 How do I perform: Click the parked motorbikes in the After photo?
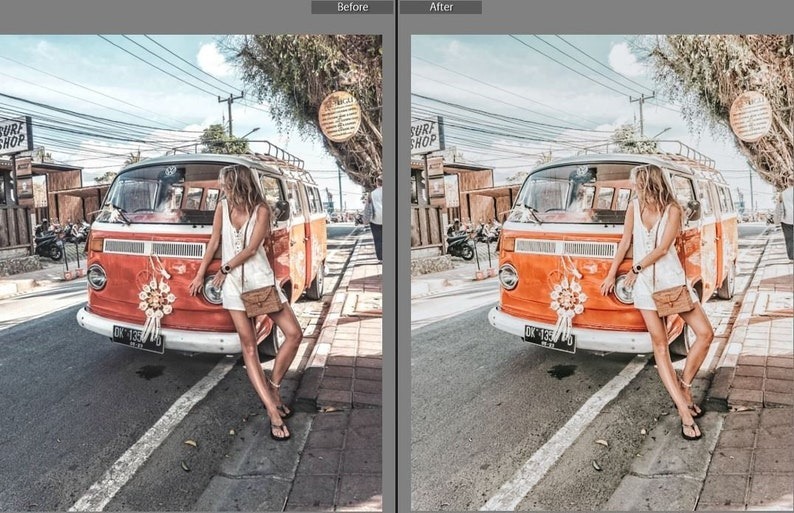tap(462, 243)
